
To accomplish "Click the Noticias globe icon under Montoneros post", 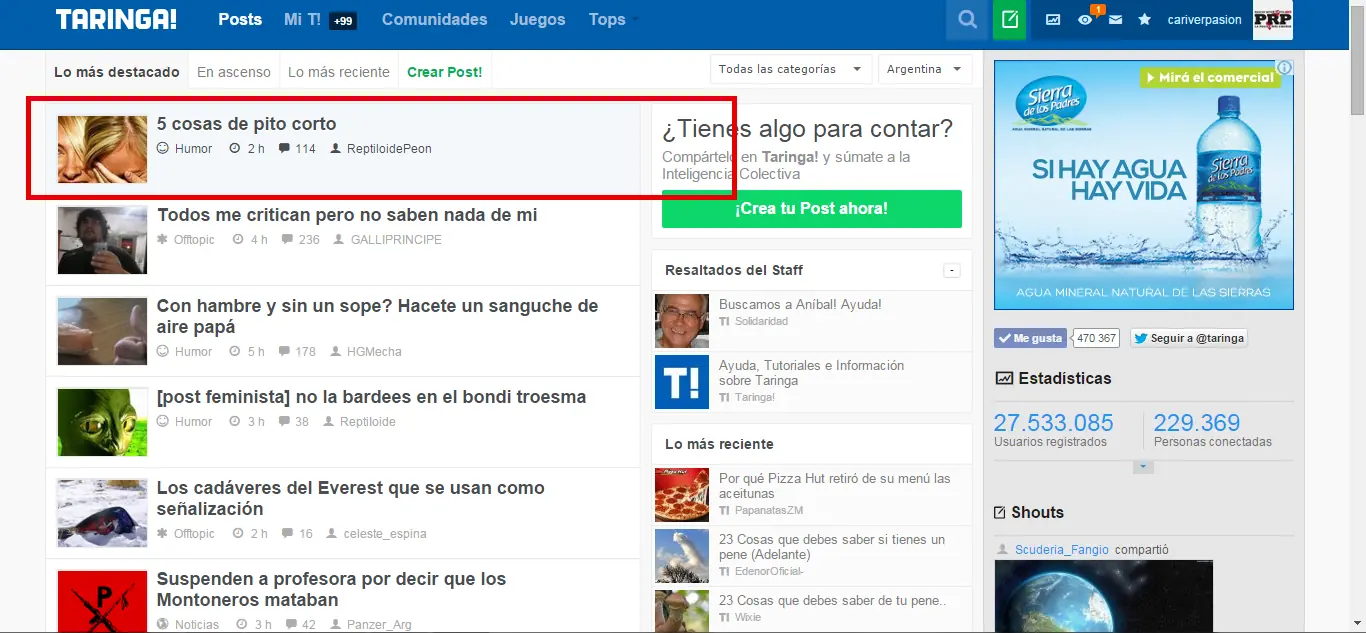I will (163, 624).
